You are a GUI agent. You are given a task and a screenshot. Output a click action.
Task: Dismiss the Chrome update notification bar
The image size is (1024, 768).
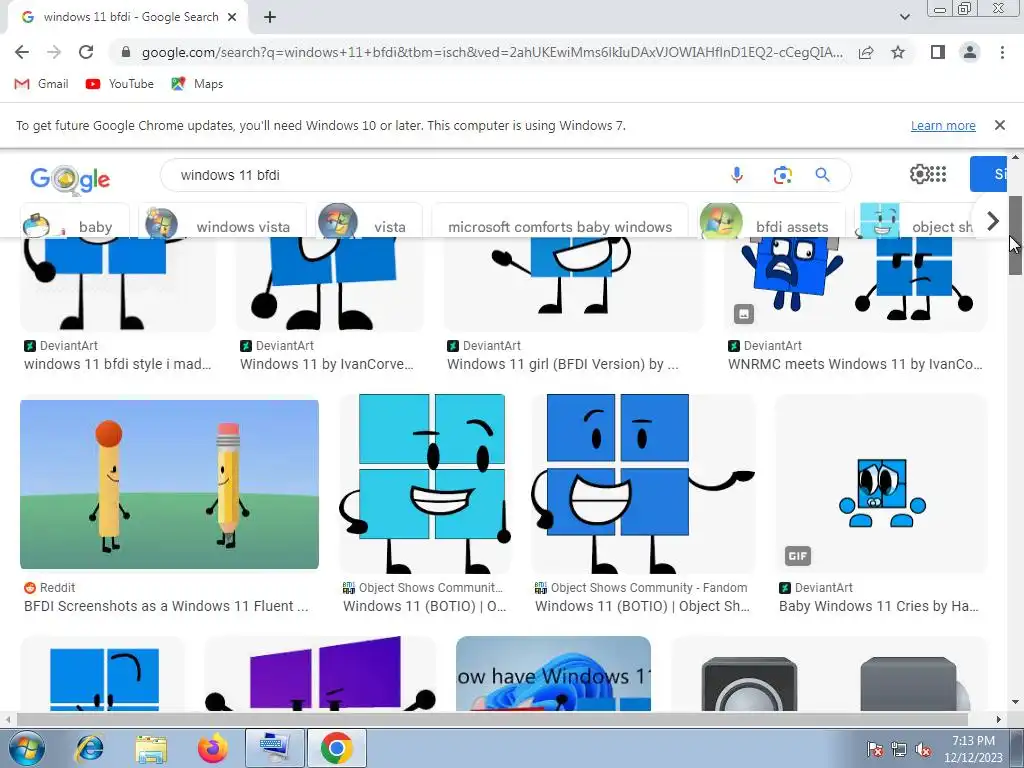click(x=999, y=125)
